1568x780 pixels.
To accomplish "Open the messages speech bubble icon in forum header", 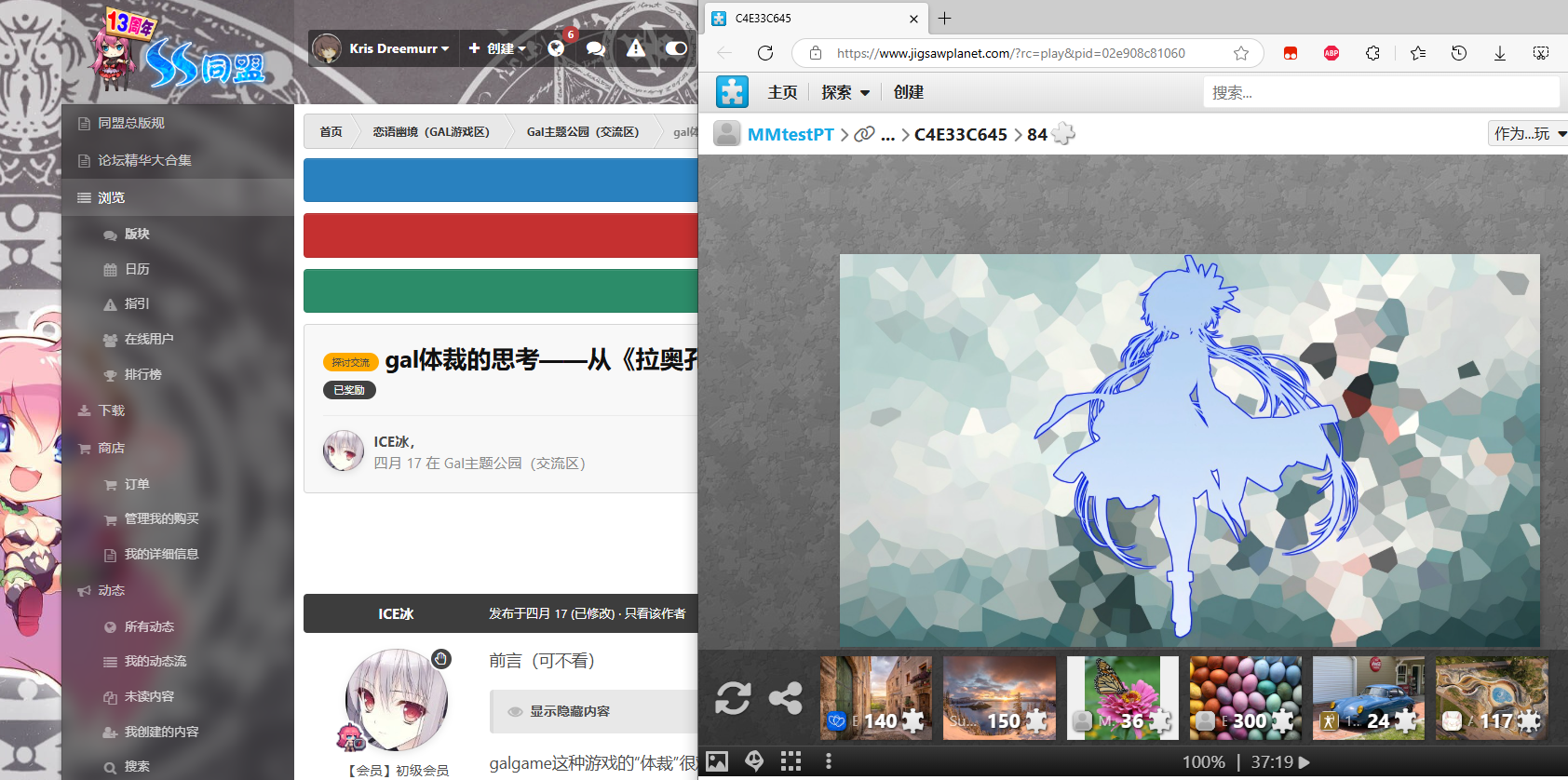I will 596,48.
